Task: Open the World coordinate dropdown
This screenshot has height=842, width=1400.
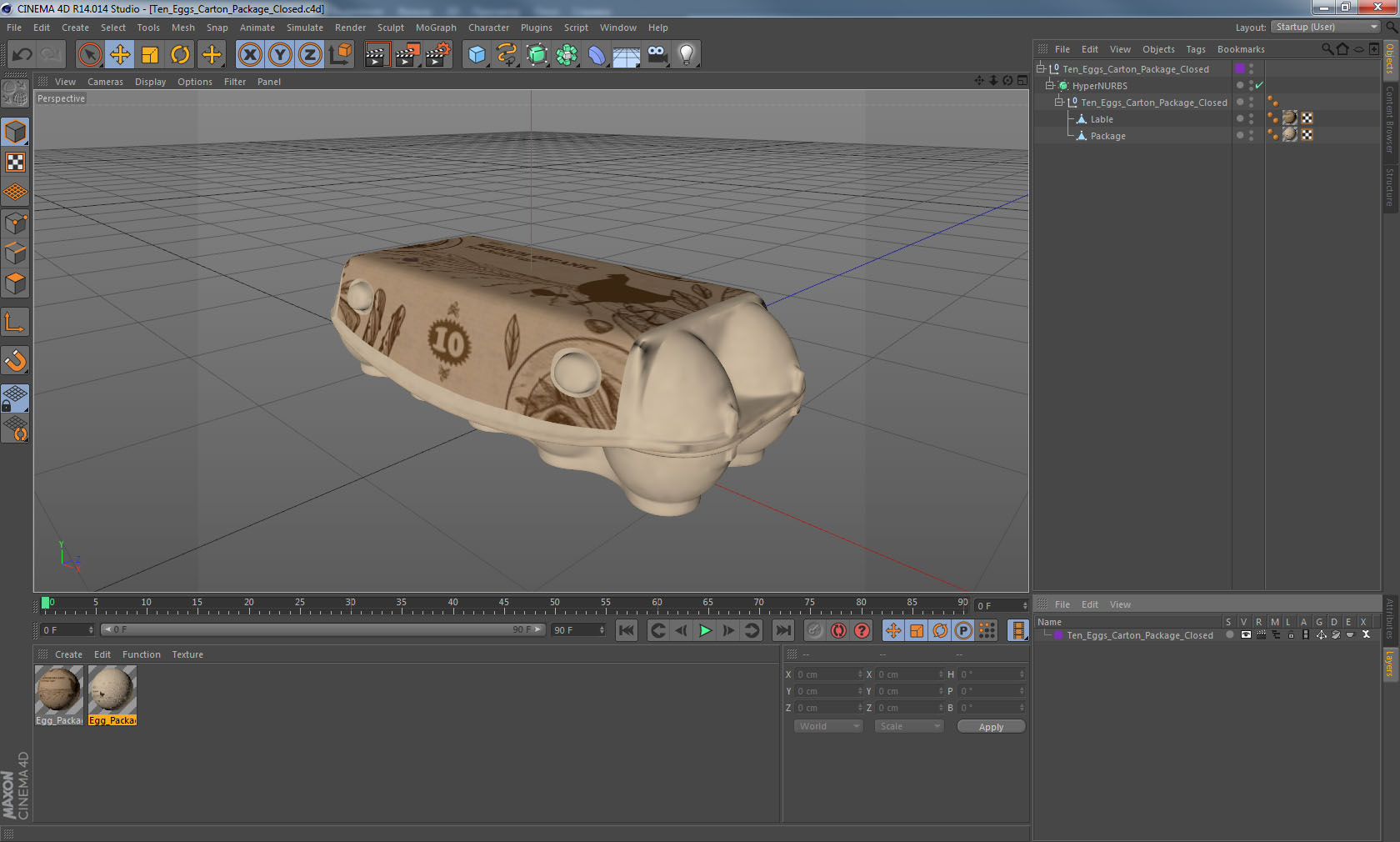Action: (x=828, y=726)
